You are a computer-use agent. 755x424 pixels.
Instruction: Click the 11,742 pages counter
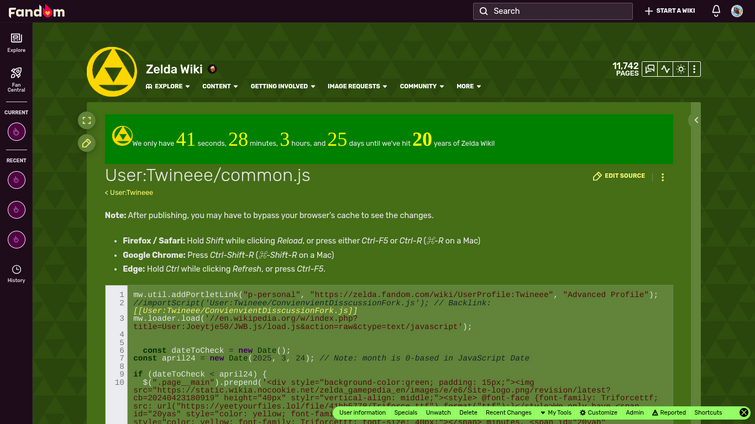(625, 69)
